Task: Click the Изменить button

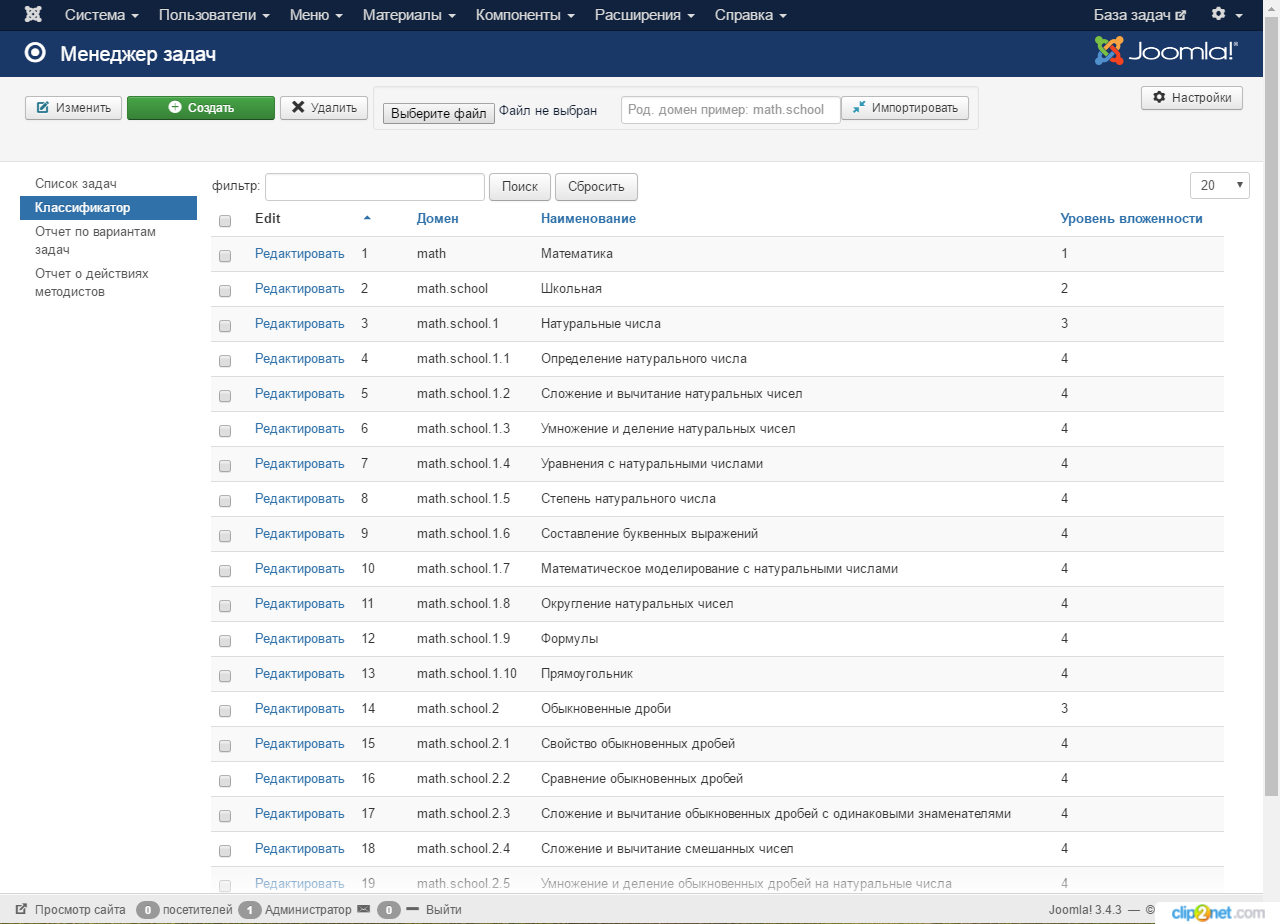Action: click(x=74, y=108)
